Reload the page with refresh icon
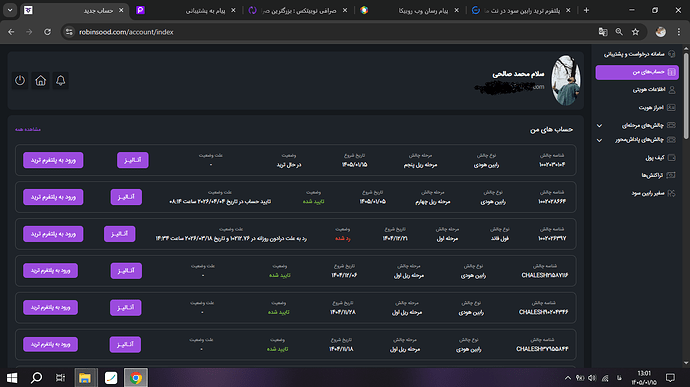Viewport: 690px width, 387px height. coord(48,32)
